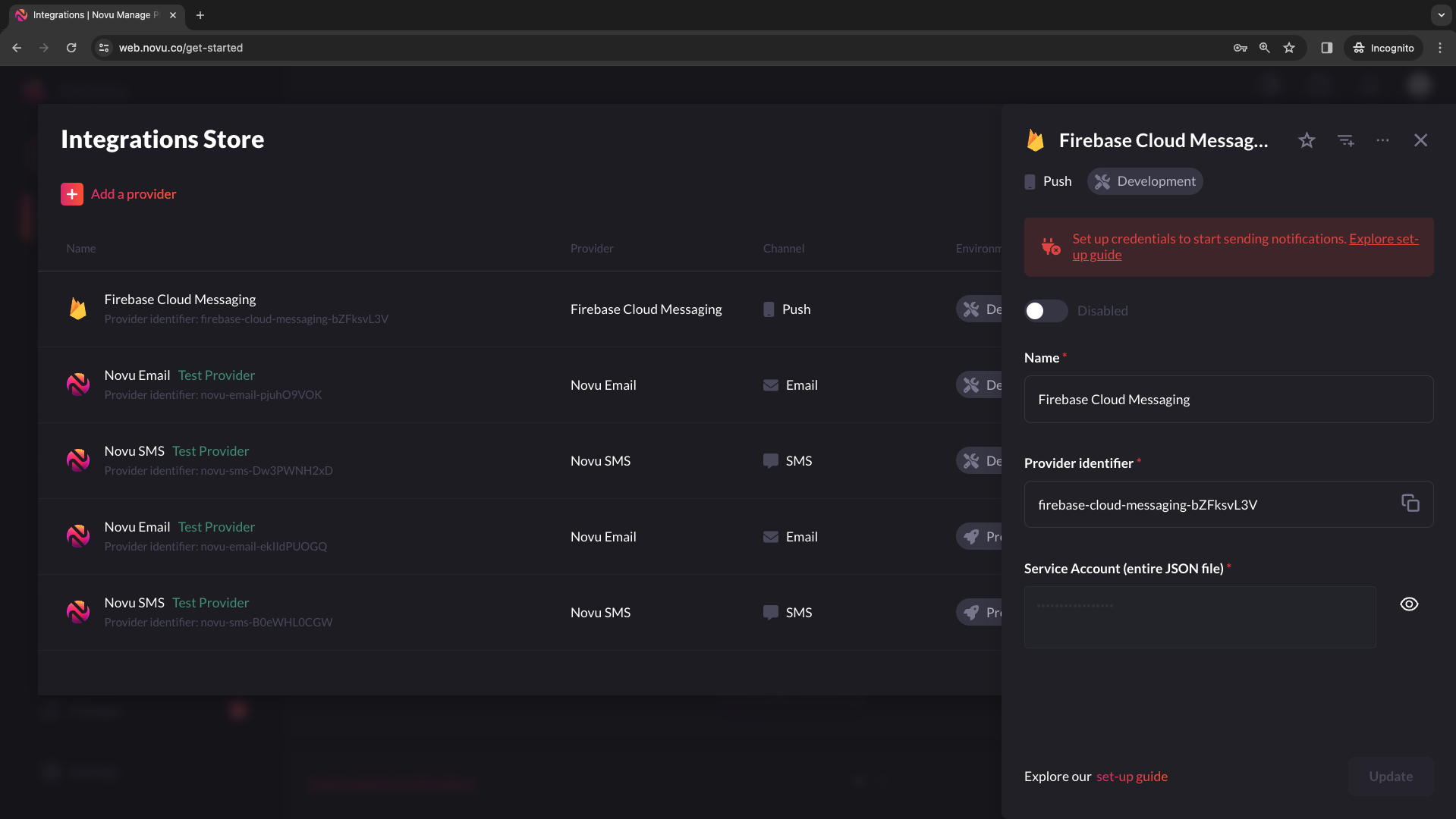1456x819 pixels.
Task: Click SMS channel cell in novu-sms-B0eWHL0CGW row
Action: tap(788, 613)
